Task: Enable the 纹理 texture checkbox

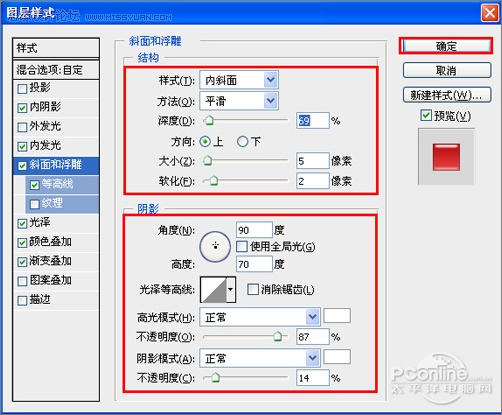Action: coord(34,204)
